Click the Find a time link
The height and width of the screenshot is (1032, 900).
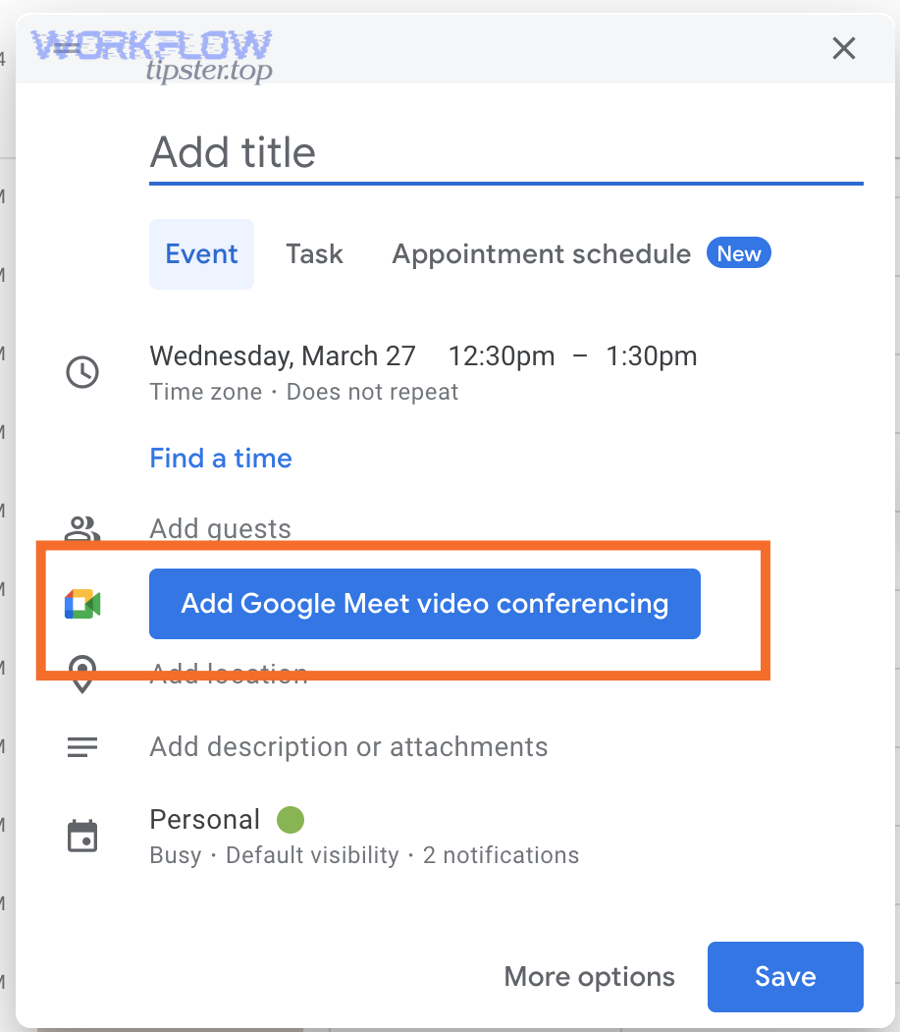point(221,458)
